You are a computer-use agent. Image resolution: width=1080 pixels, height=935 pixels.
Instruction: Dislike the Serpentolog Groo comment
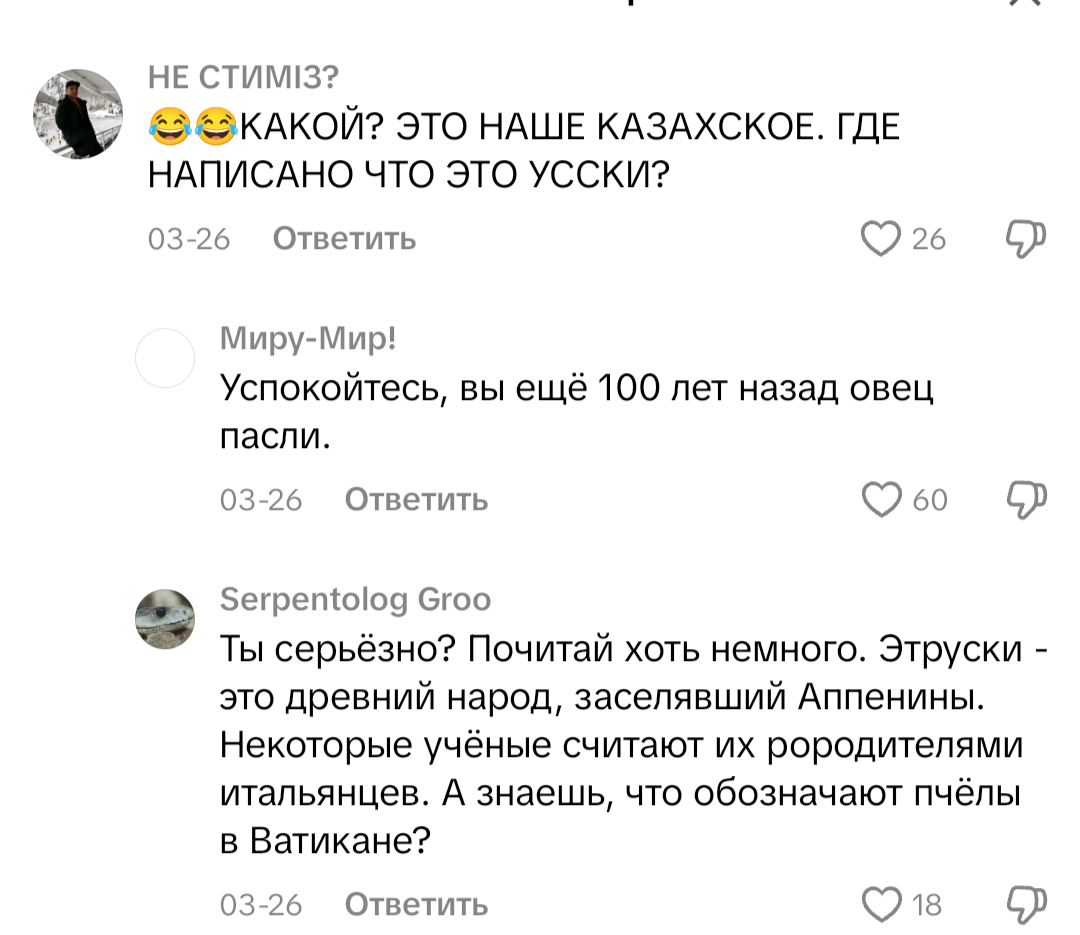(1025, 904)
